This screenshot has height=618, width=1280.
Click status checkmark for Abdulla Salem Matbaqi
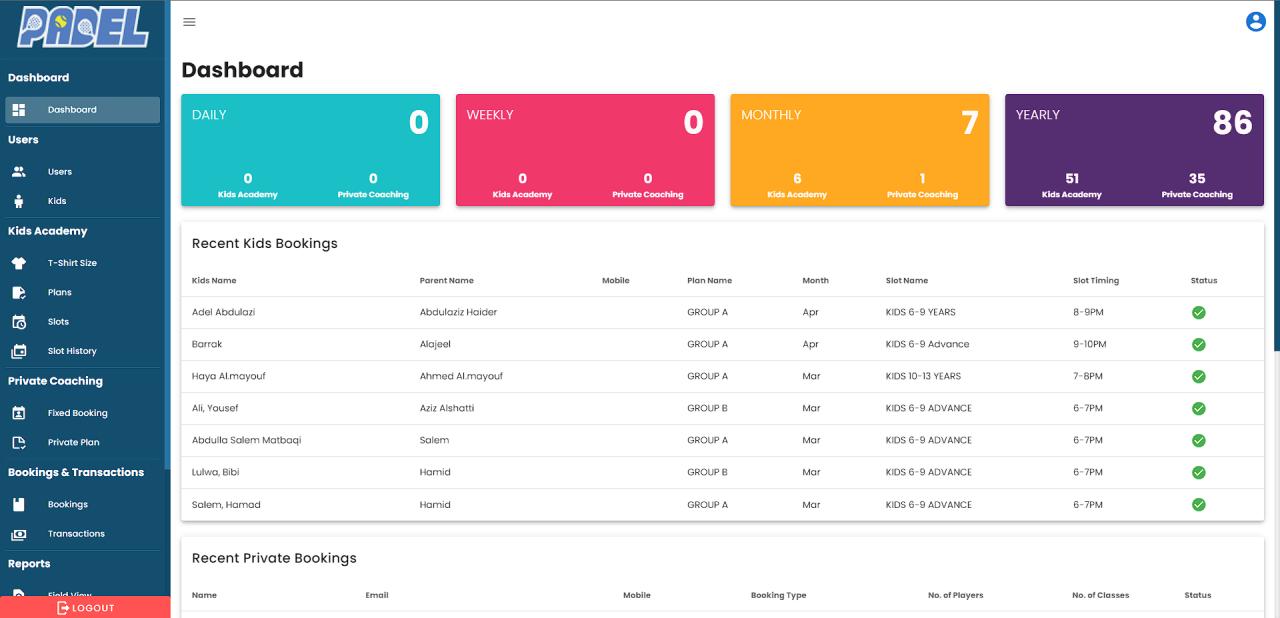[1198, 441]
